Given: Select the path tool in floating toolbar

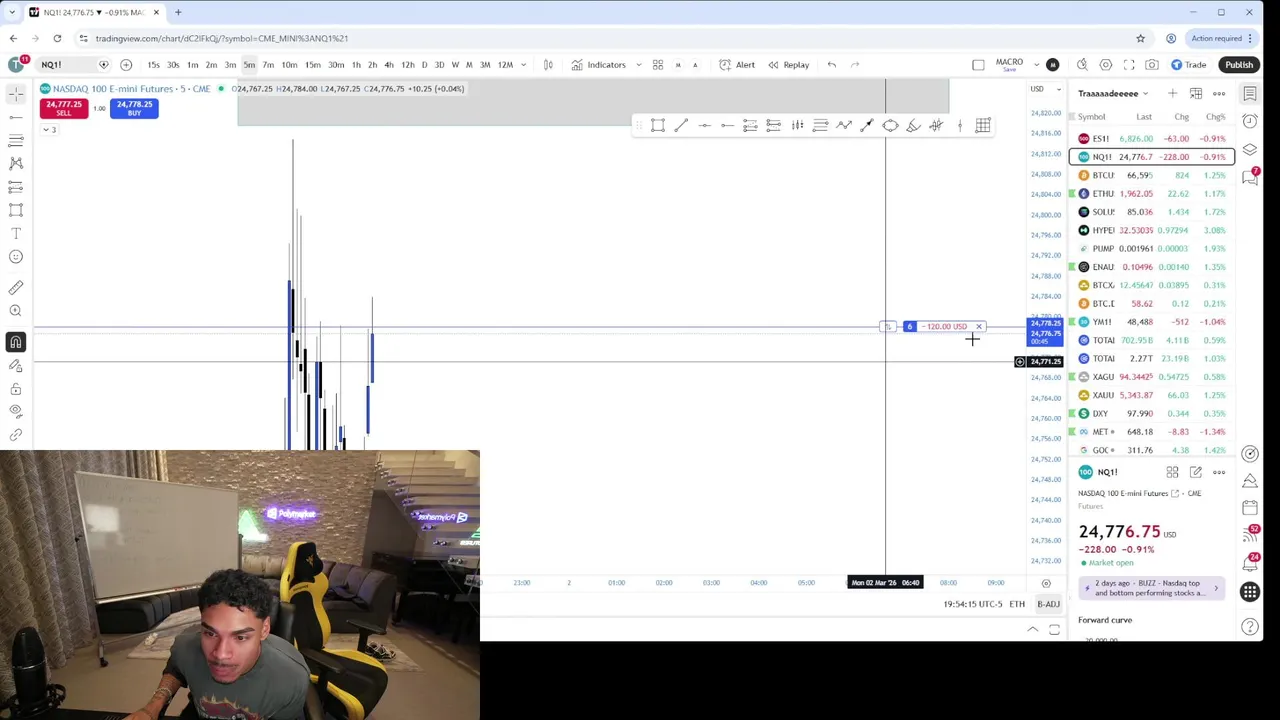Looking at the screenshot, I should pyautogui.click(x=844, y=125).
